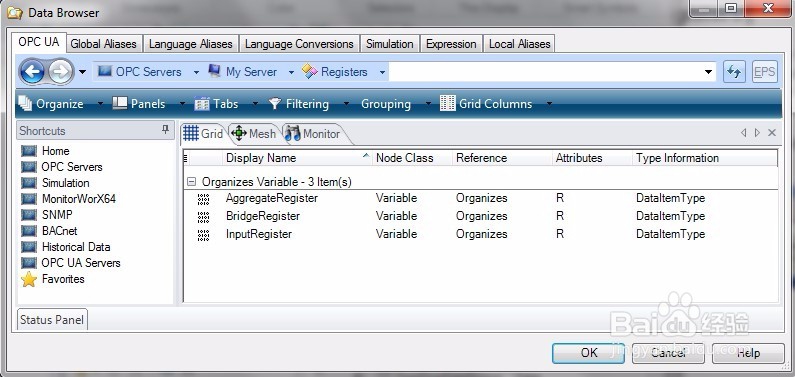
Task: Click the SNMP shortcut icon
Action: pos(29,215)
